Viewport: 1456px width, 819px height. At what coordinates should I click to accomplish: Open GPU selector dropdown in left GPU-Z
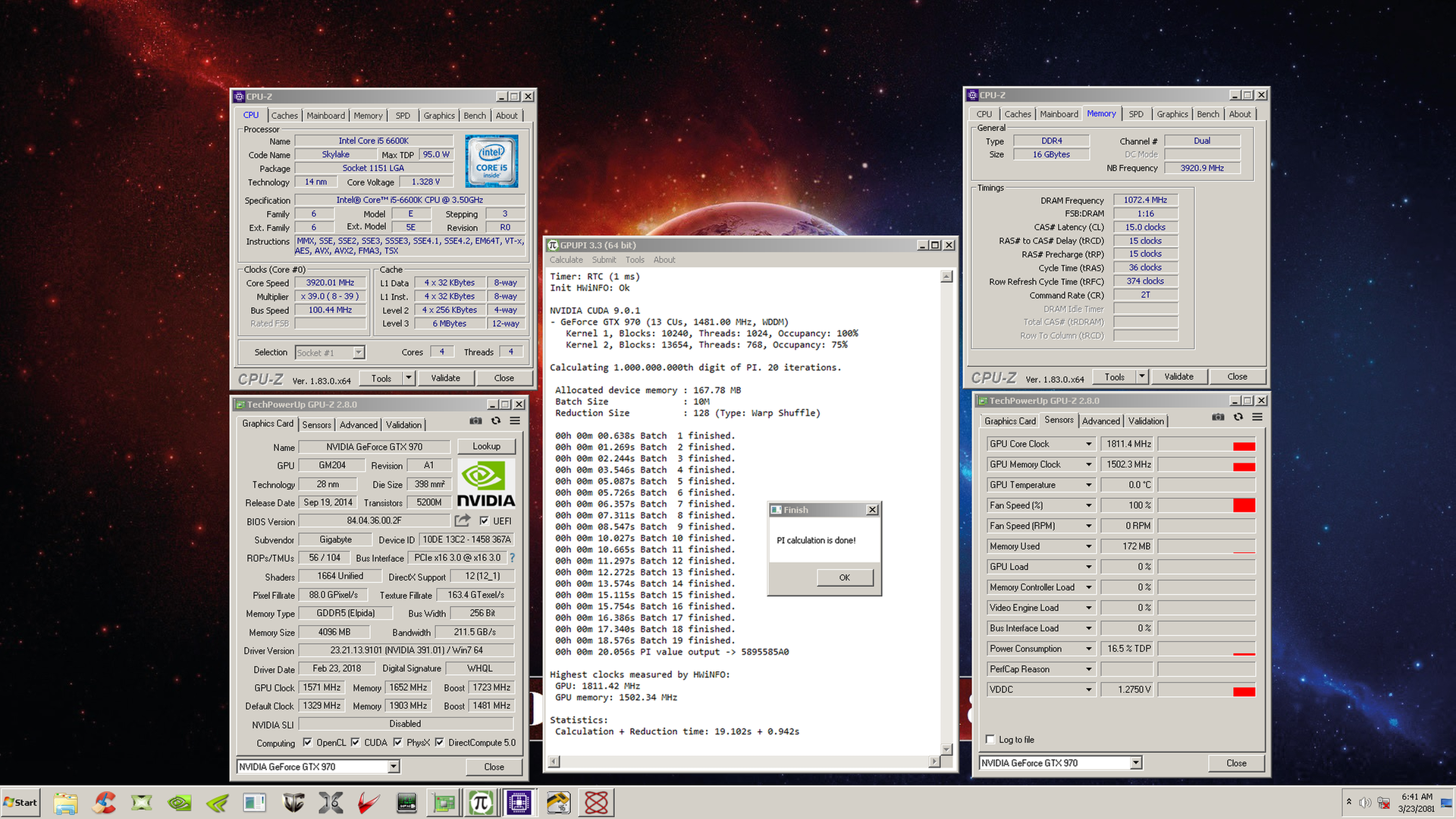point(394,767)
